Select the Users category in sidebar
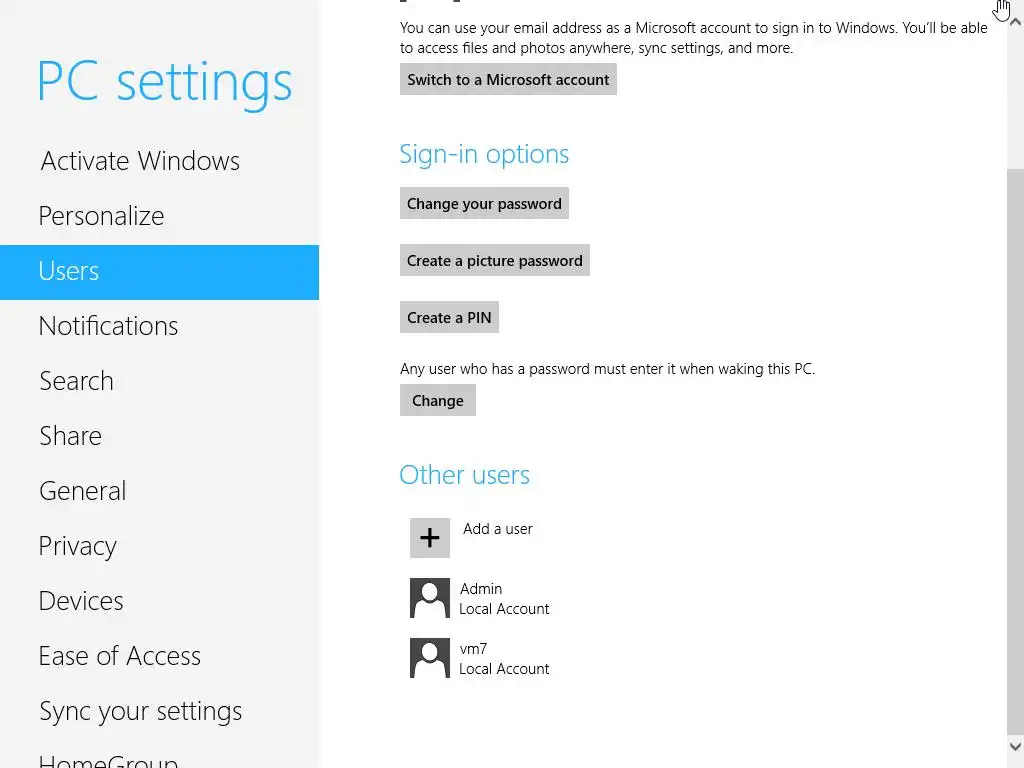Image resolution: width=1024 pixels, height=768 pixels. tap(159, 272)
